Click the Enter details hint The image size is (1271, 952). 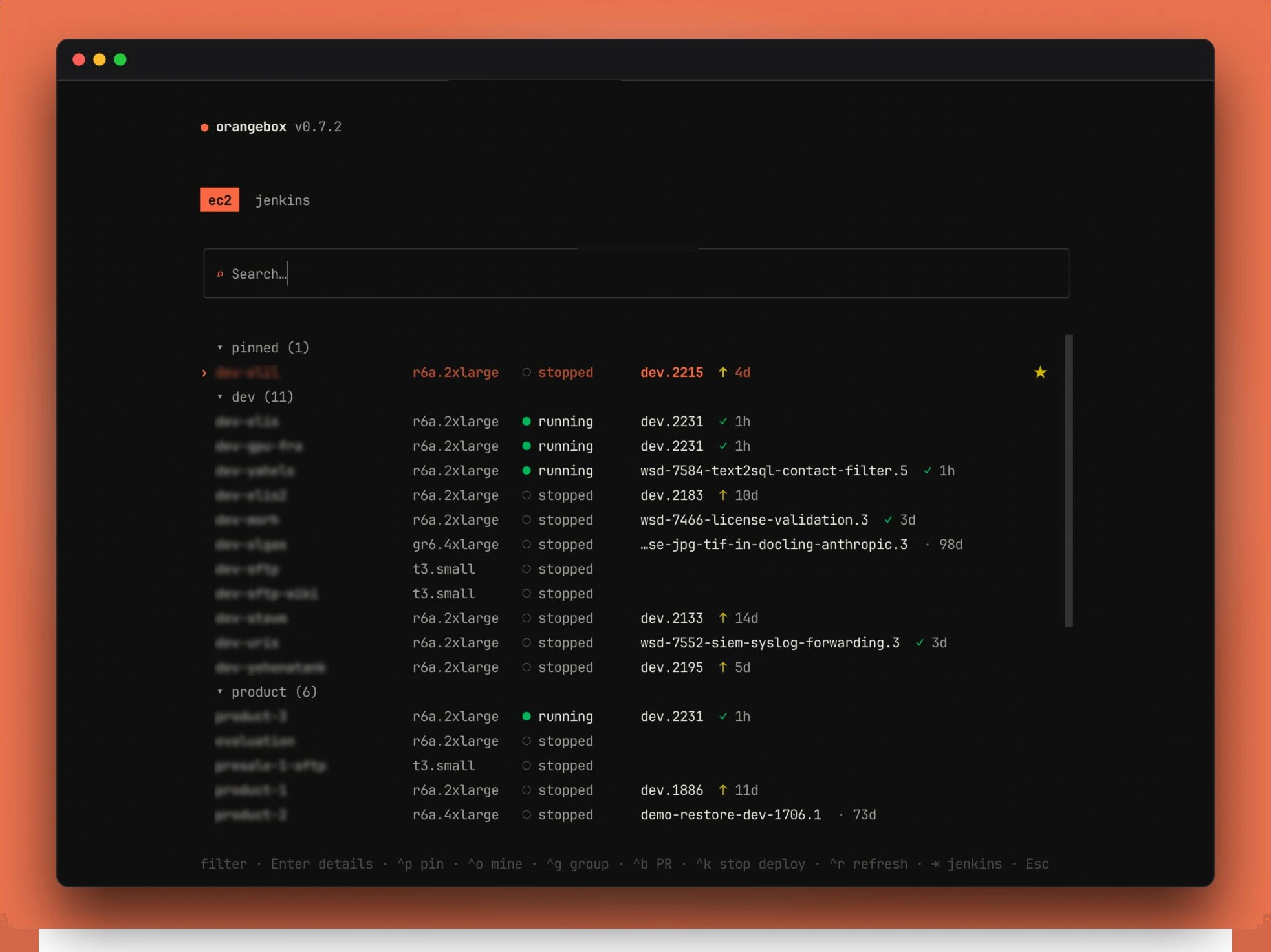(321, 864)
